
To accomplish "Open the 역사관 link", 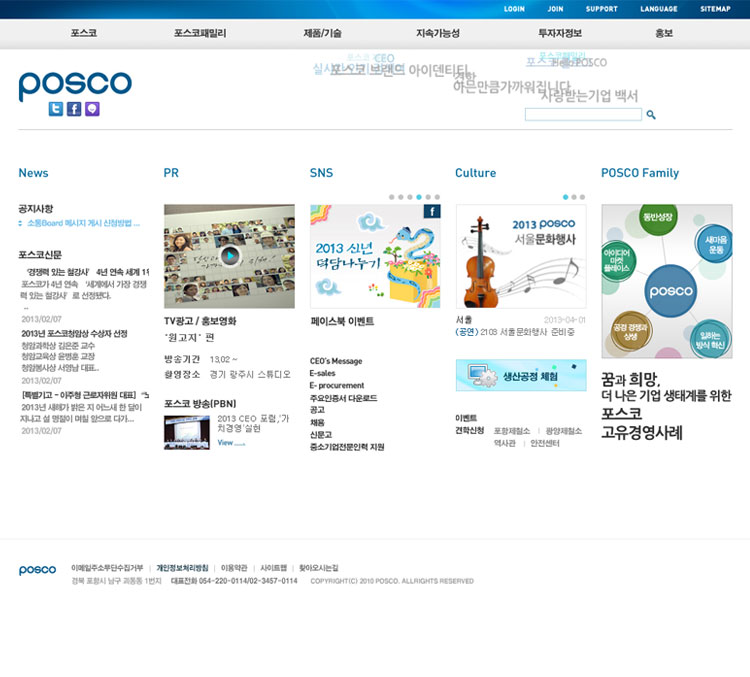I will click(505, 444).
